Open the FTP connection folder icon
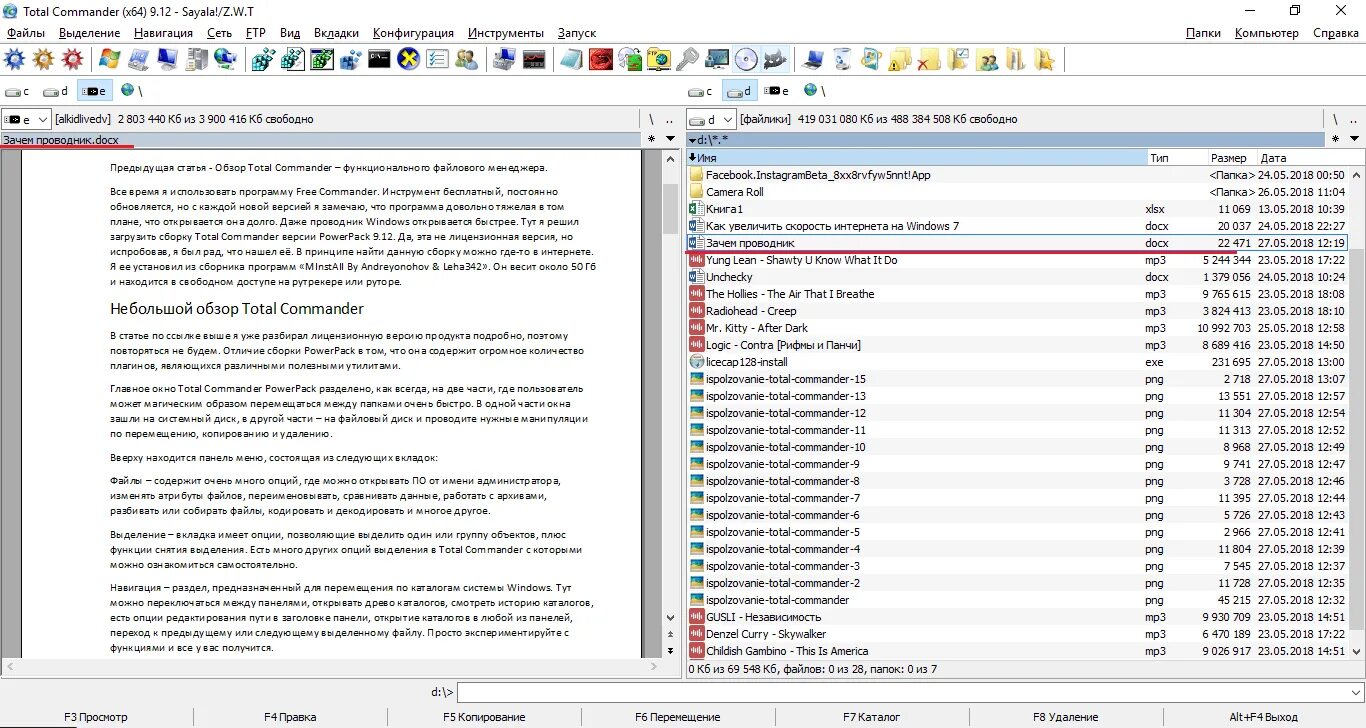The width and height of the screenshot is (1366, 728). 659,59
